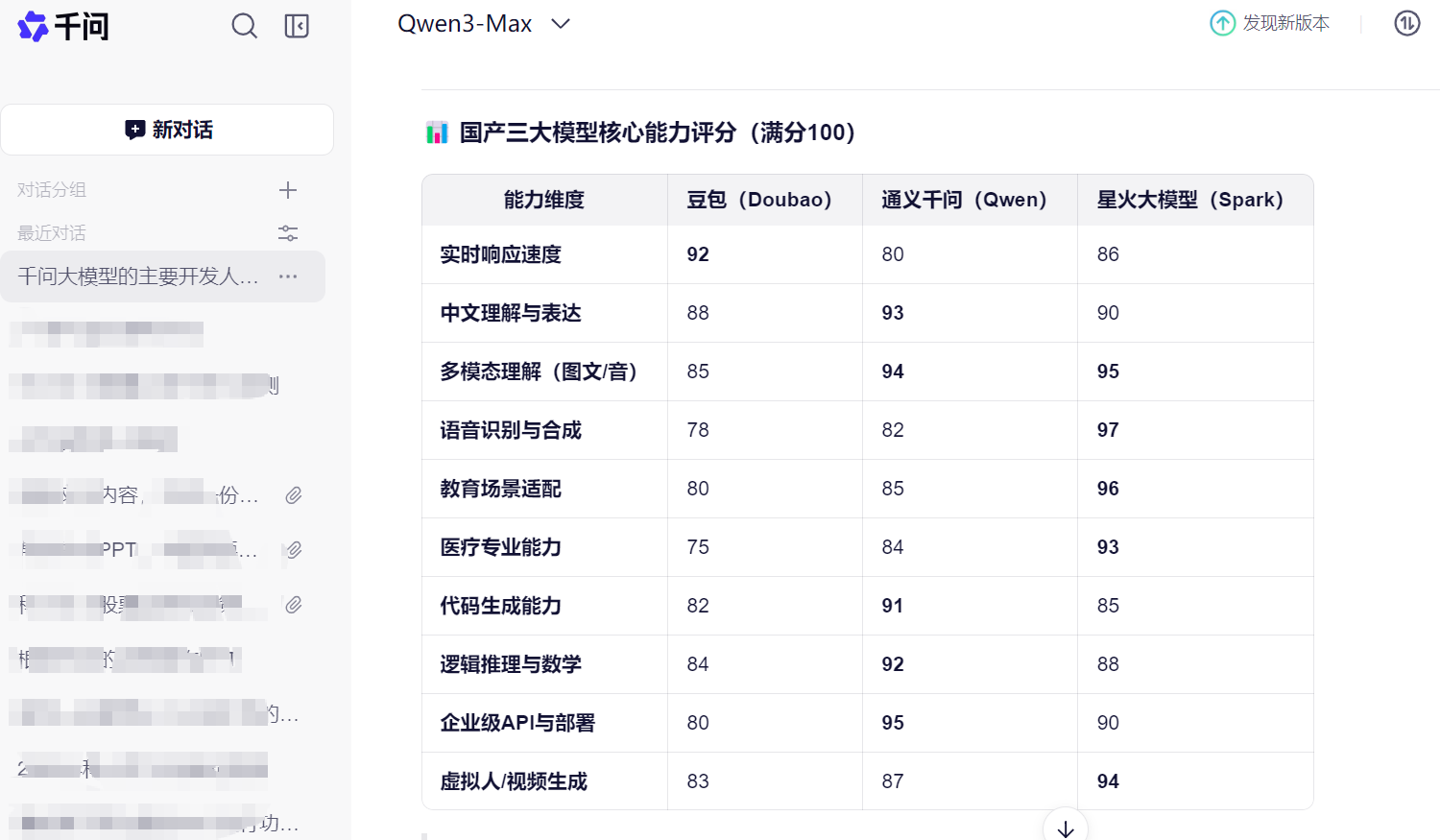Screen dimensions: 1440x840
Task: Click Doubao score 75 in 医疗专业能力 row
Action: [x=698, y=547]
